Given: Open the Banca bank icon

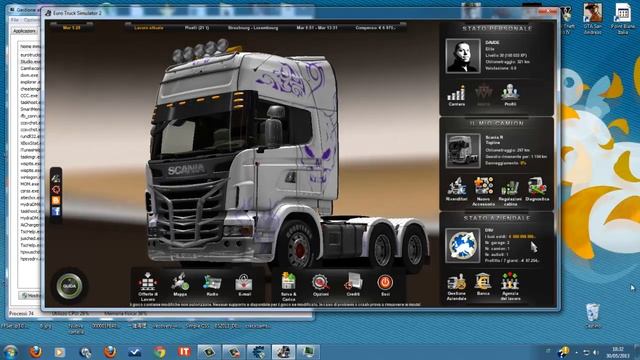Looking at the screenshot, I should (483, 284).
